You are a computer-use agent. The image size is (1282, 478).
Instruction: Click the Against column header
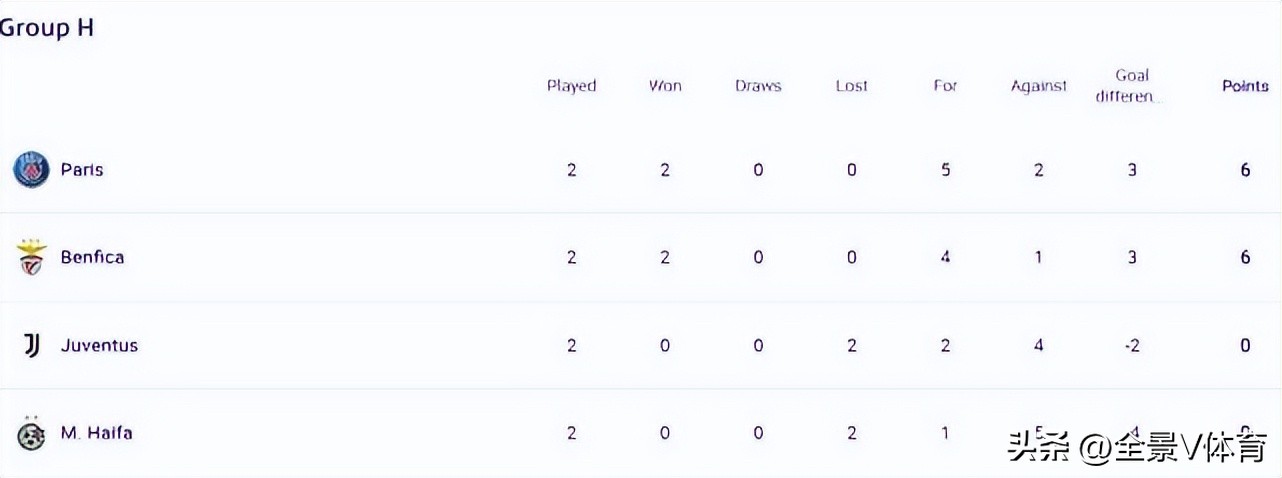coord(1039,86)
